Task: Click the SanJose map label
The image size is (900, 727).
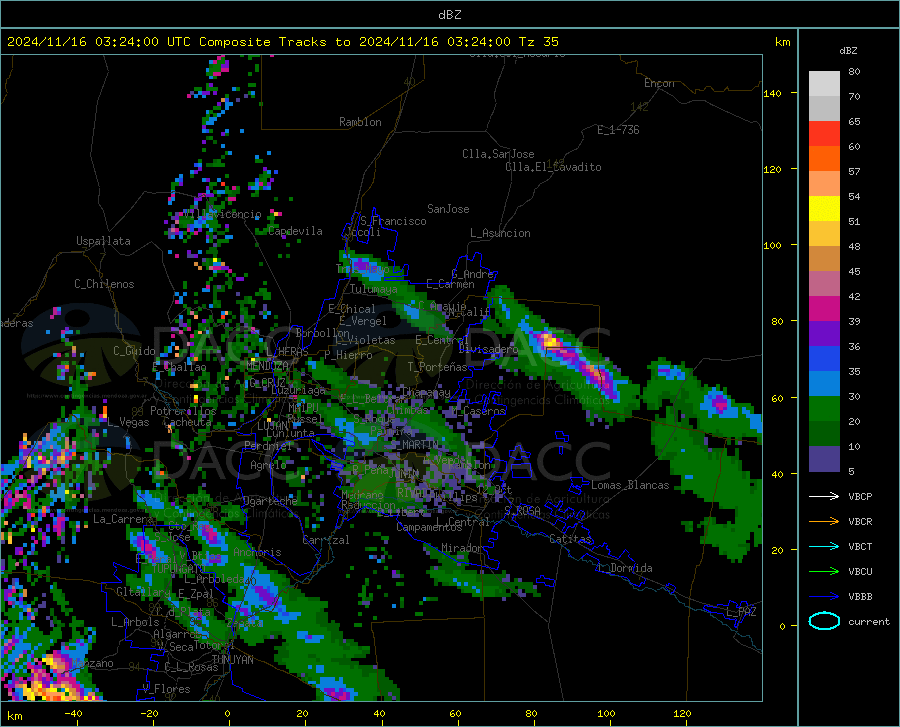Action: tap(448, 209)
